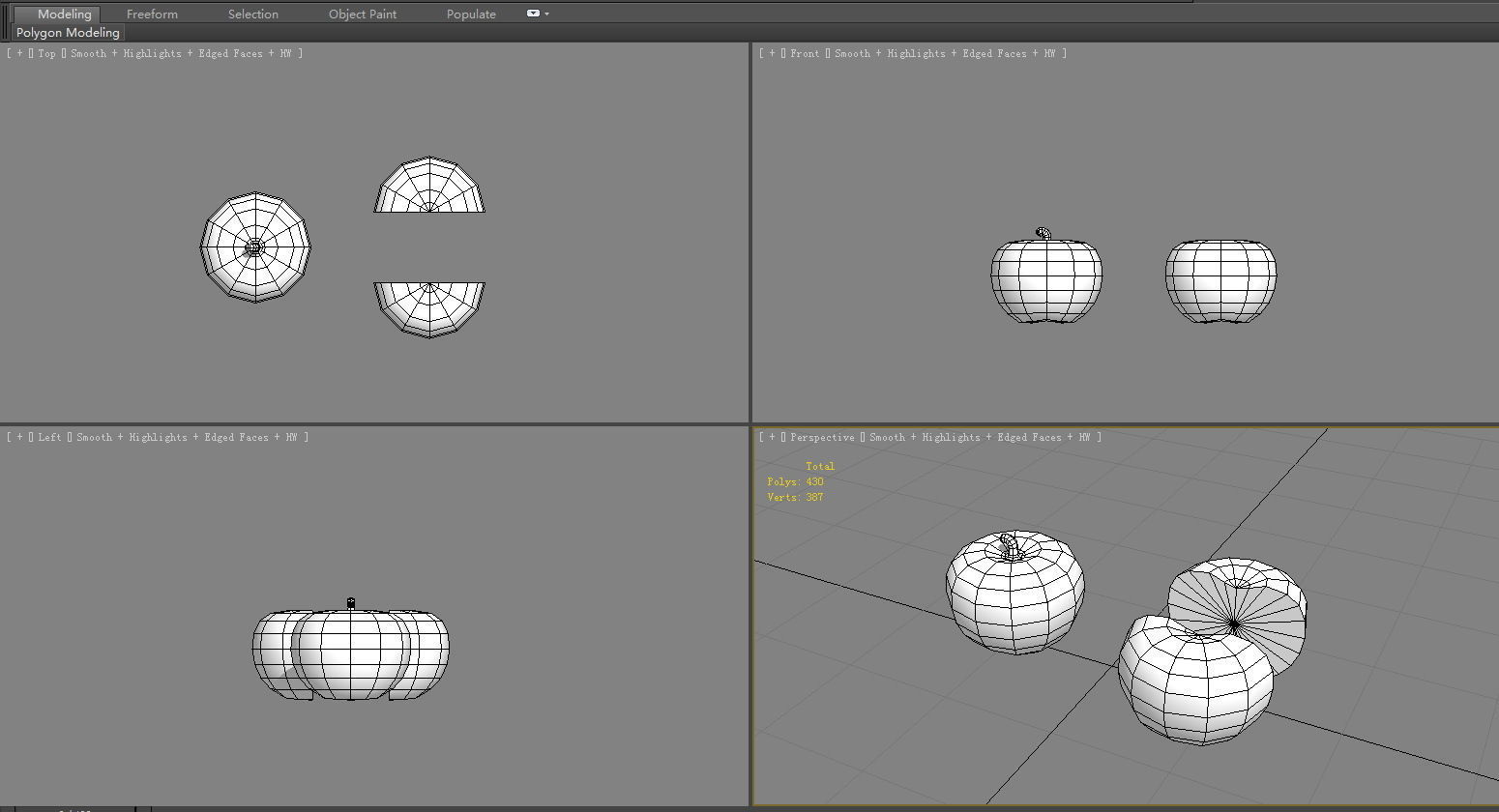Viewport: 1499px width, 812px height.
Task: Open the Top viewport [+] general menu
Action: pyautogui.click(x=19, y=53)
